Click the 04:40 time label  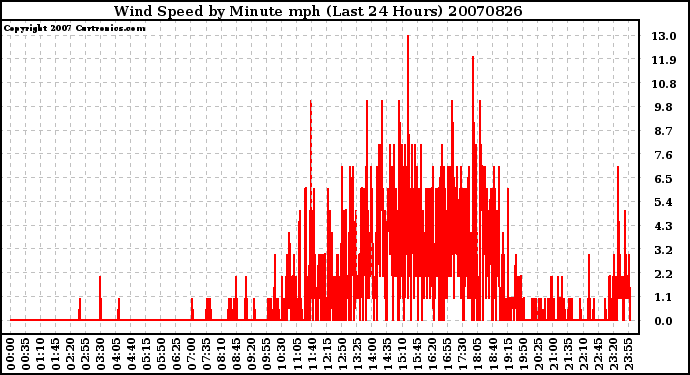pos(131,355)
